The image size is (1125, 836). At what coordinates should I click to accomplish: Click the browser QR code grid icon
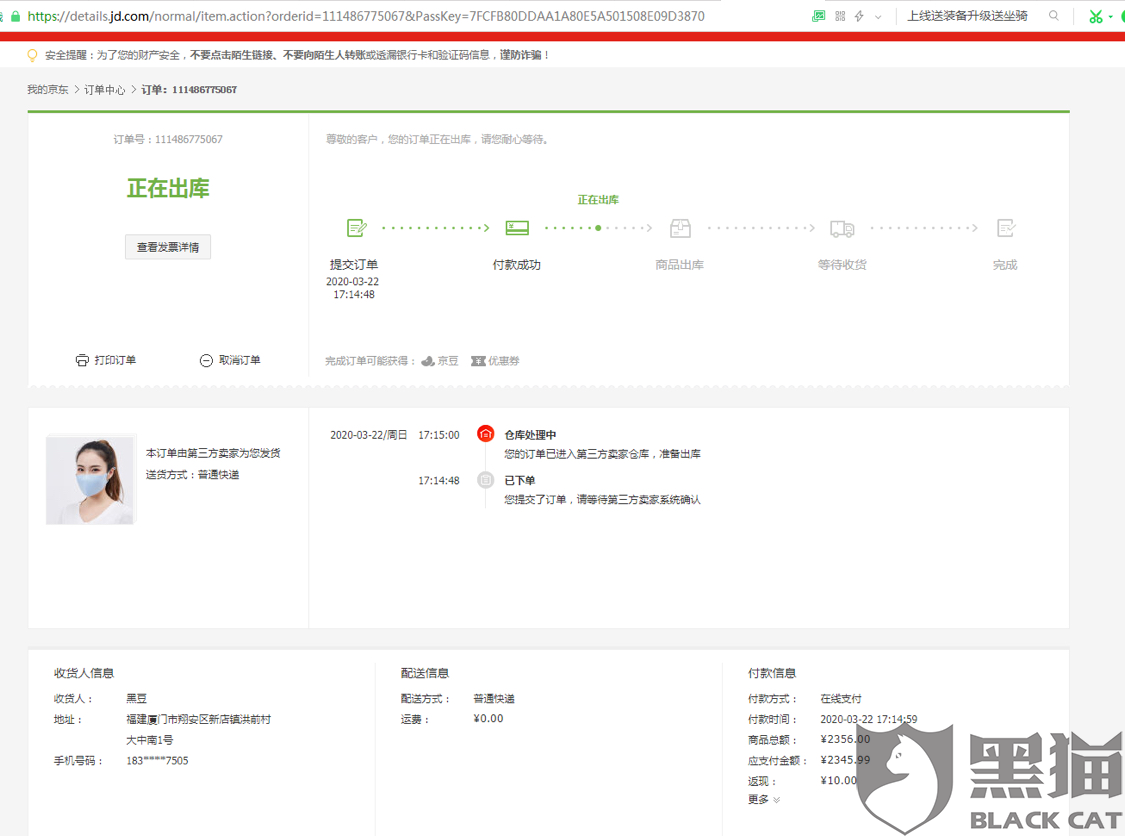coord(839,16)
